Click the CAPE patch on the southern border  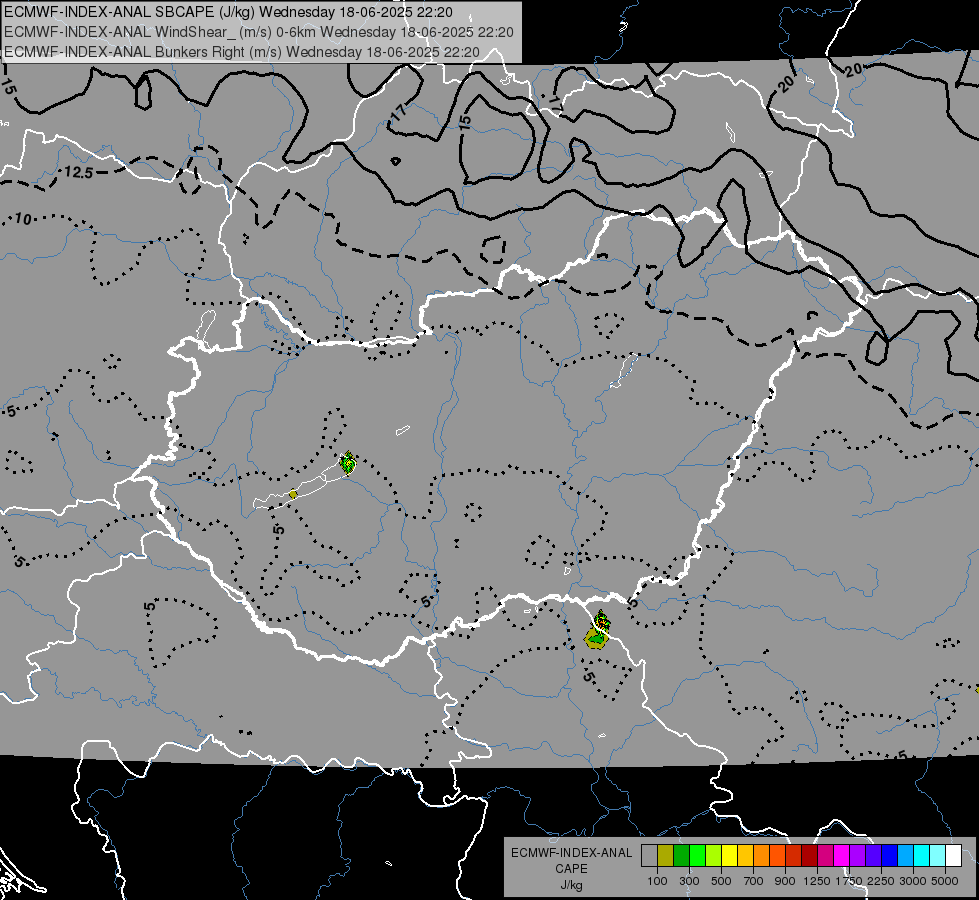pos(598,631)
